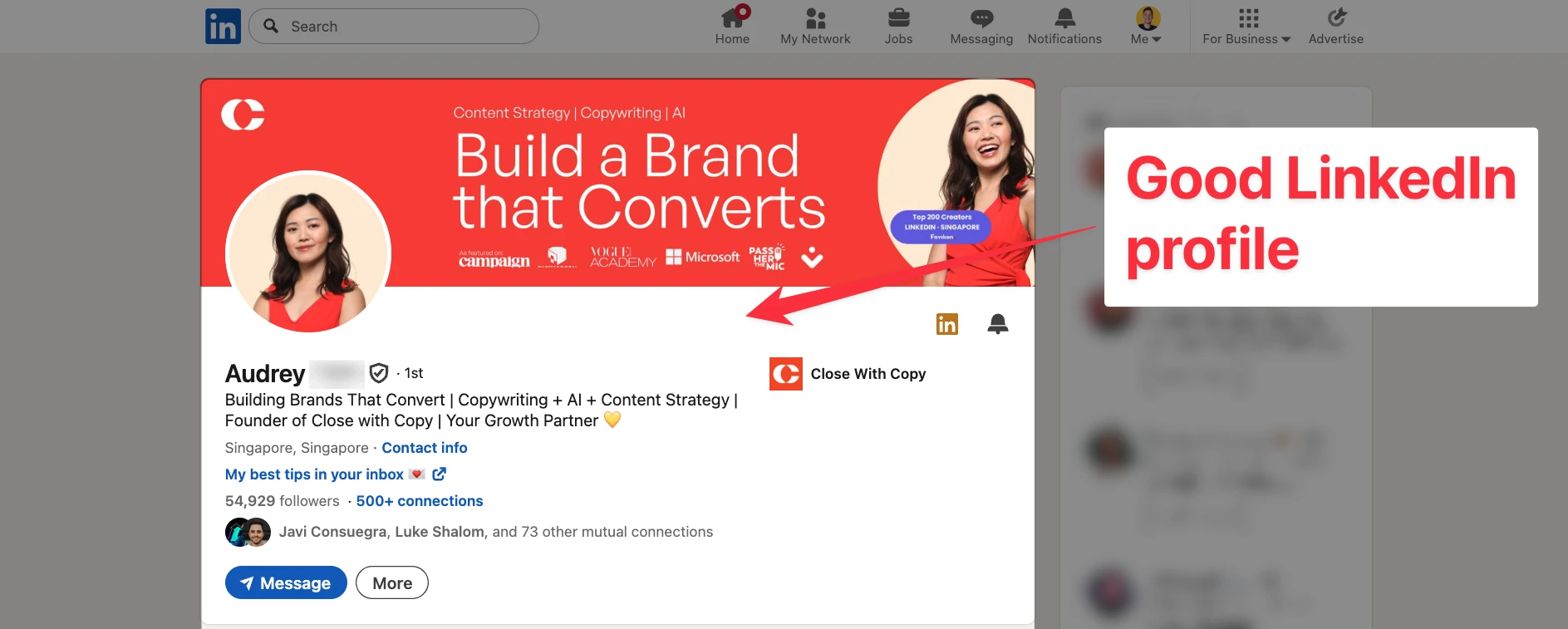Click the search magnifier icon
The height and width of the screenshot is (629, 1568).
[x=271, y=26]
